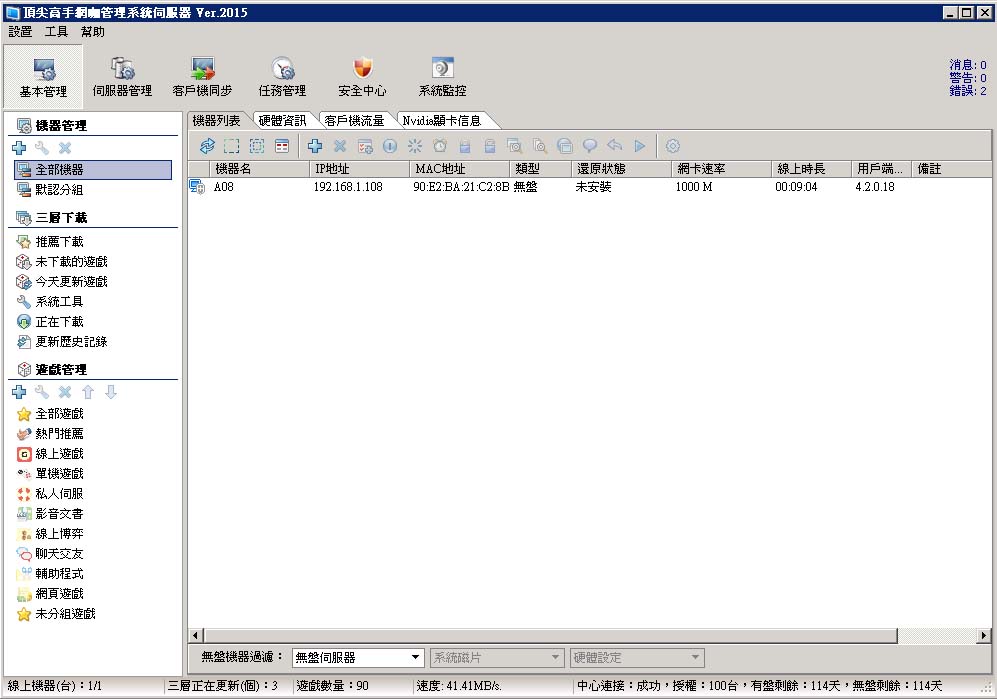This screenshot has height=699, width=997.
Task: Click the gear settings icon in list toolbar
Action: [x=673, y=146]
